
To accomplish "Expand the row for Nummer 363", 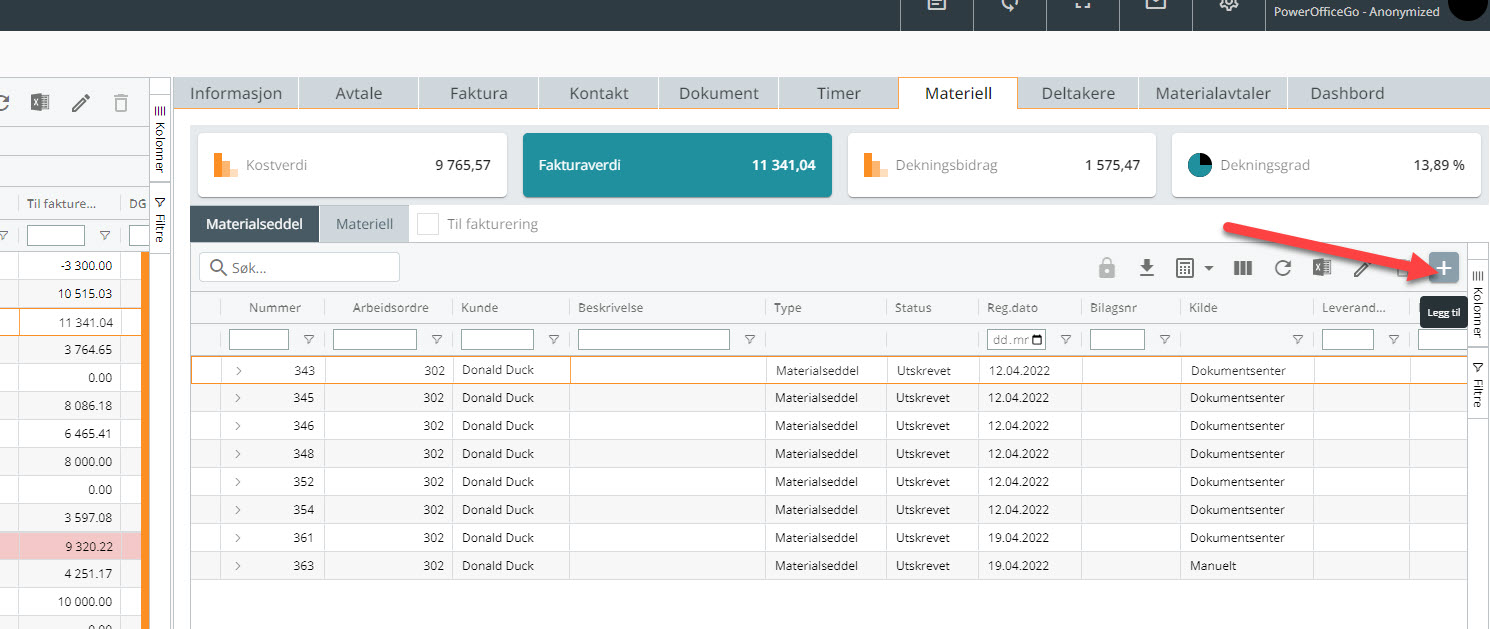I will click(238, 566).
